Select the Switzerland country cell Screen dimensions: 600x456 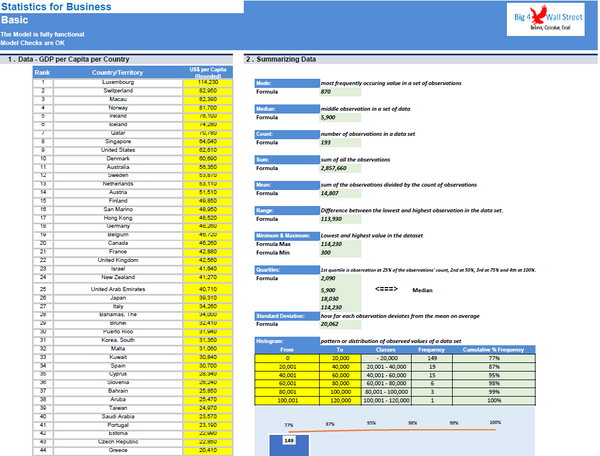(x=118, y=91)
